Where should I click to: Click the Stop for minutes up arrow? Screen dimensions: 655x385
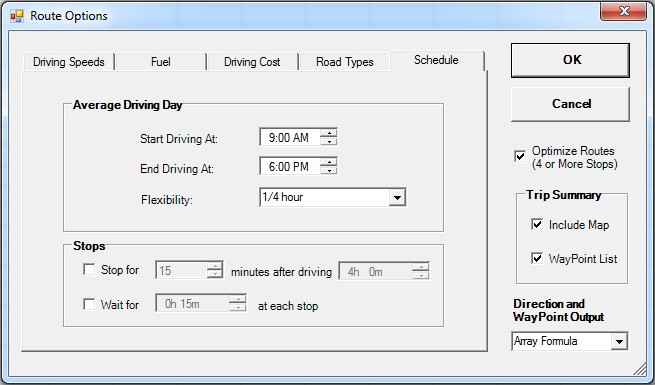(215, 266)
